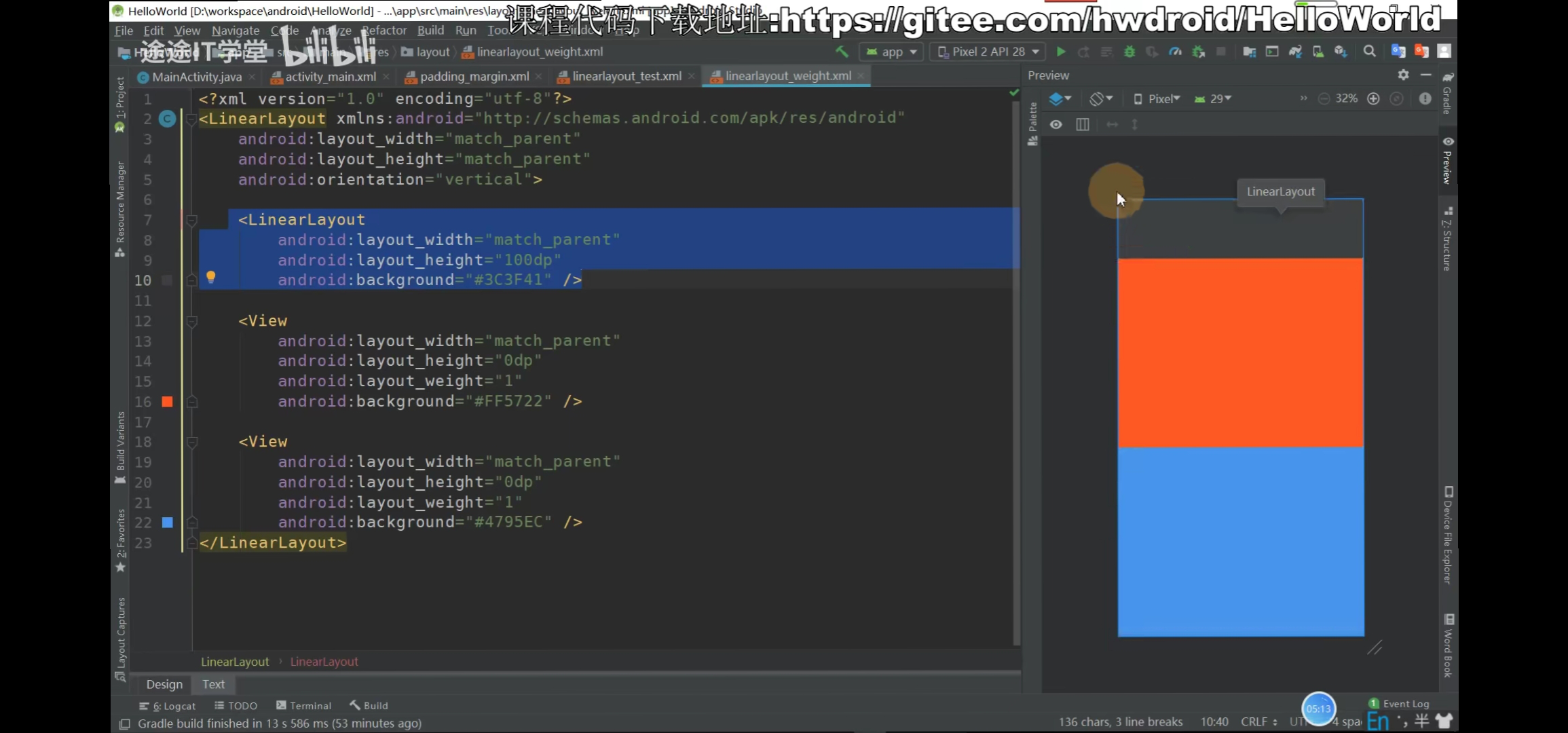Screen dimensions: 1568x733
Task: Click Sync Project with Gradle Files icon
Action: point(1295,52)
